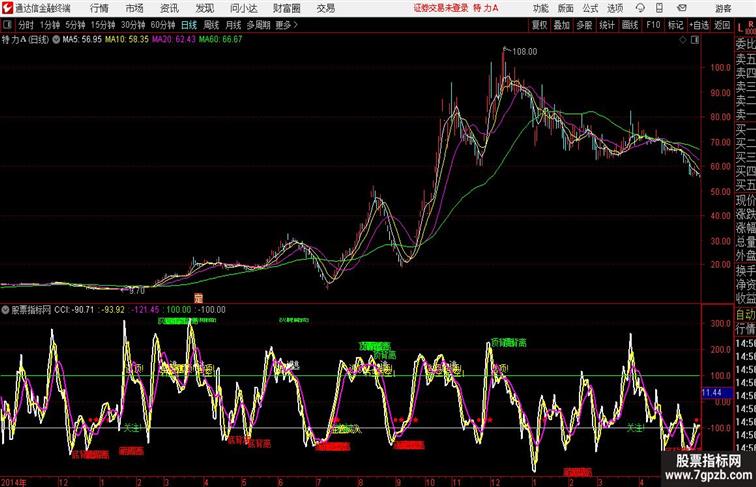756x487 pixels.
Task: Click the 叠加 overlay button
Action: (561, 25)
